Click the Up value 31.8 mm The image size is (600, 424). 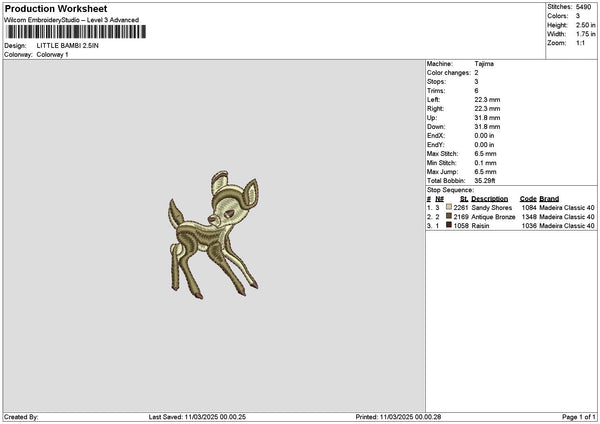[x=487, y=118]
